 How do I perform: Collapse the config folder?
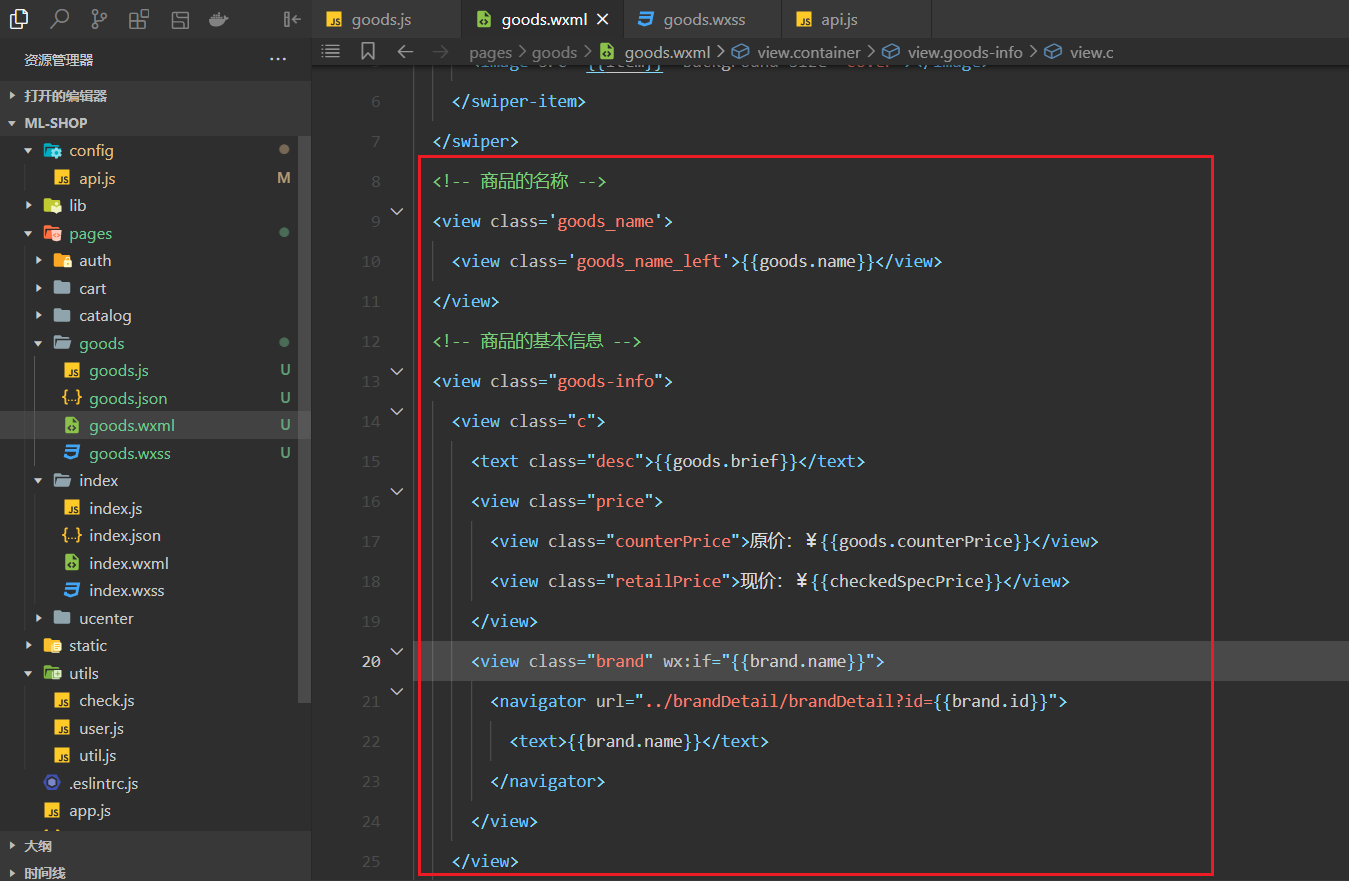coord(28,151)
